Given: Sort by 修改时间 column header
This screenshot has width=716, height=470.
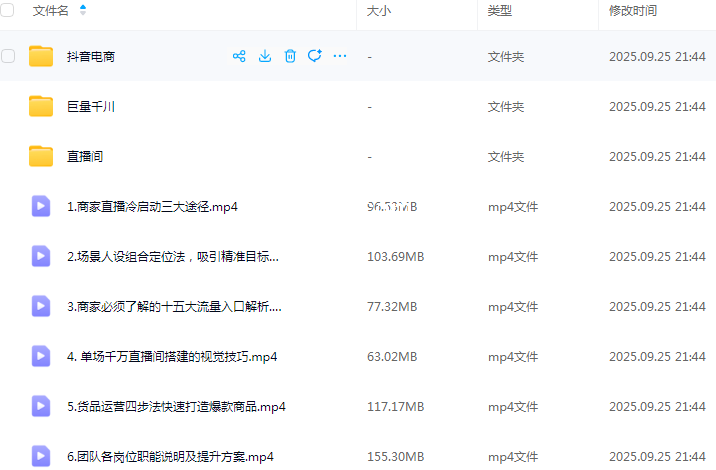Looking at the screenshot, I should (632, 11).
